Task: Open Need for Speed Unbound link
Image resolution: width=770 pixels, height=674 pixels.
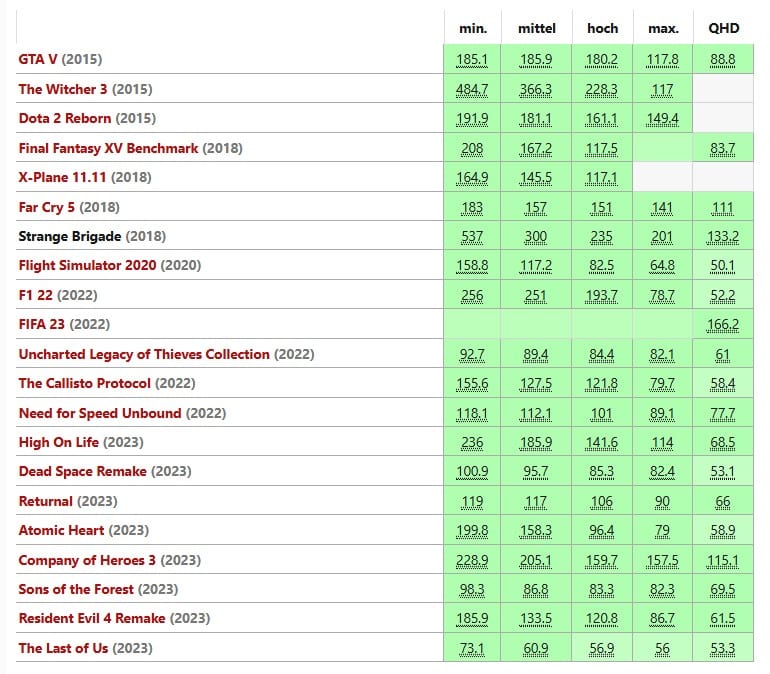Action: coord(100,413)
